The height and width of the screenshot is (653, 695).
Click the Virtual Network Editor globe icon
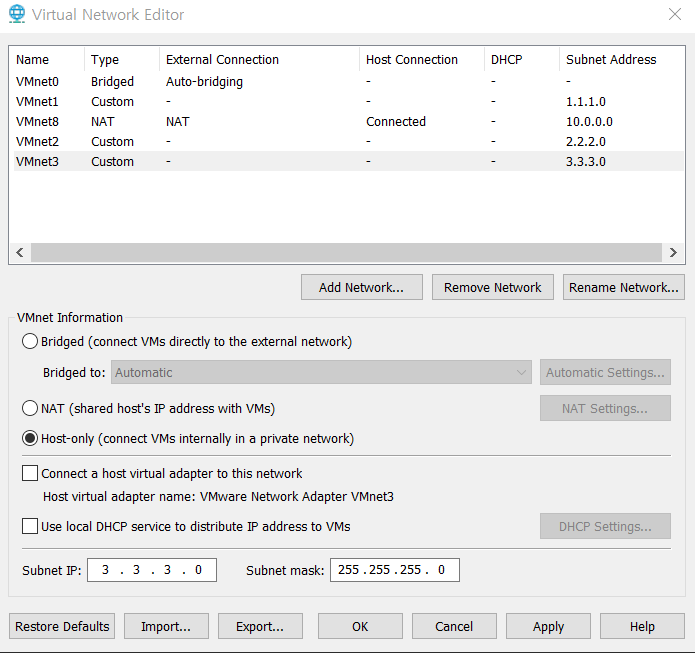[17, 14]
